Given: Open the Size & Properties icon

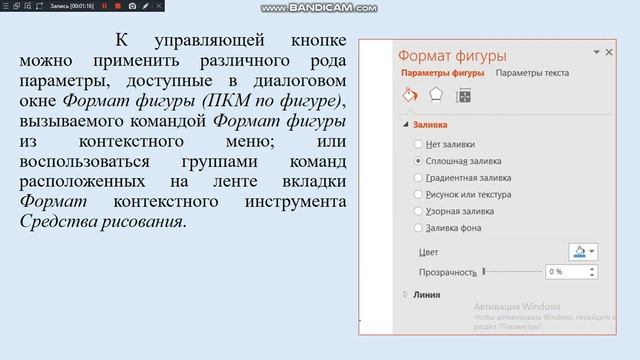Looking at the screenshot, I should point(463,96).
